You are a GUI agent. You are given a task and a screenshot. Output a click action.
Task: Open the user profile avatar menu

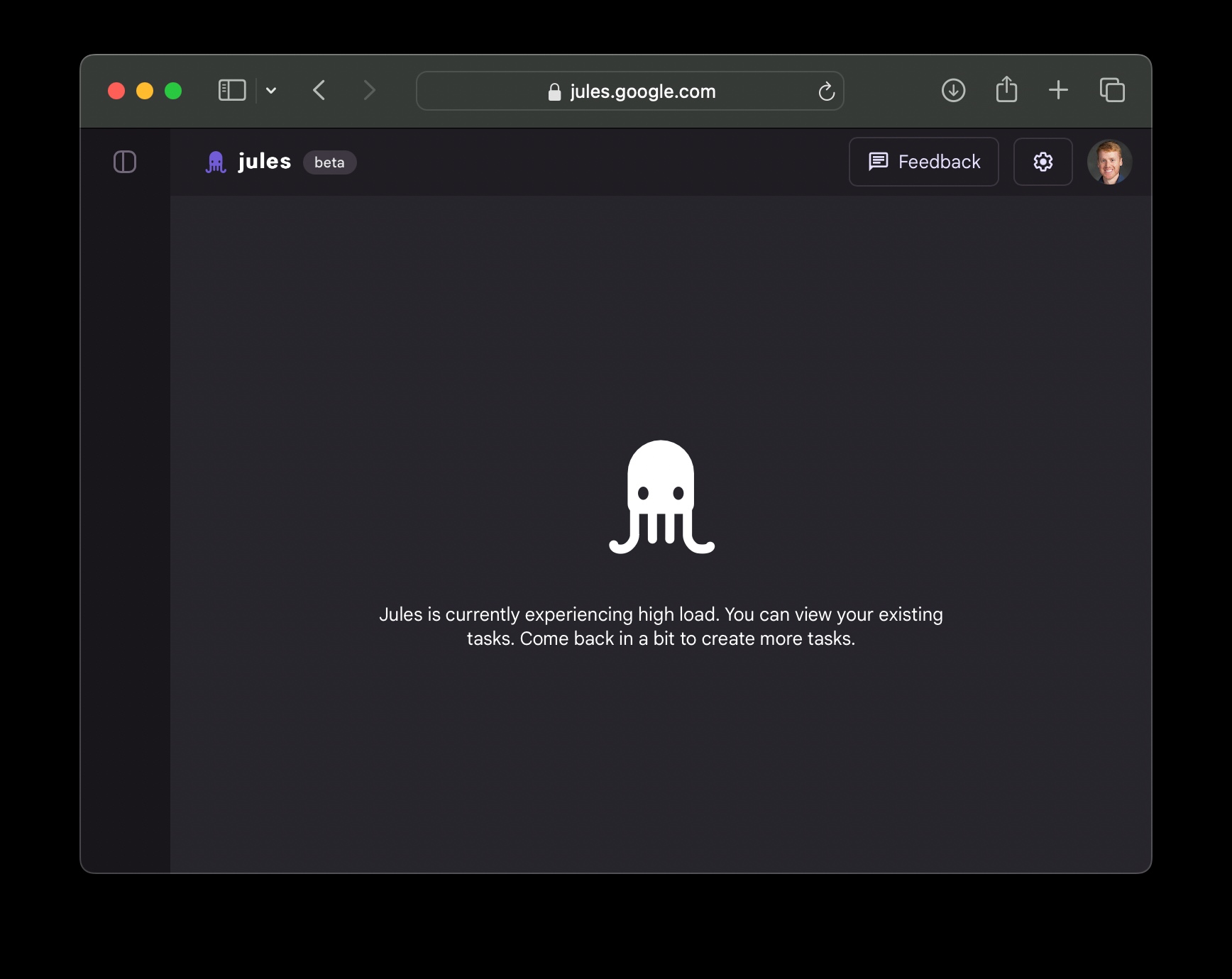click(x=1109, y=162)
